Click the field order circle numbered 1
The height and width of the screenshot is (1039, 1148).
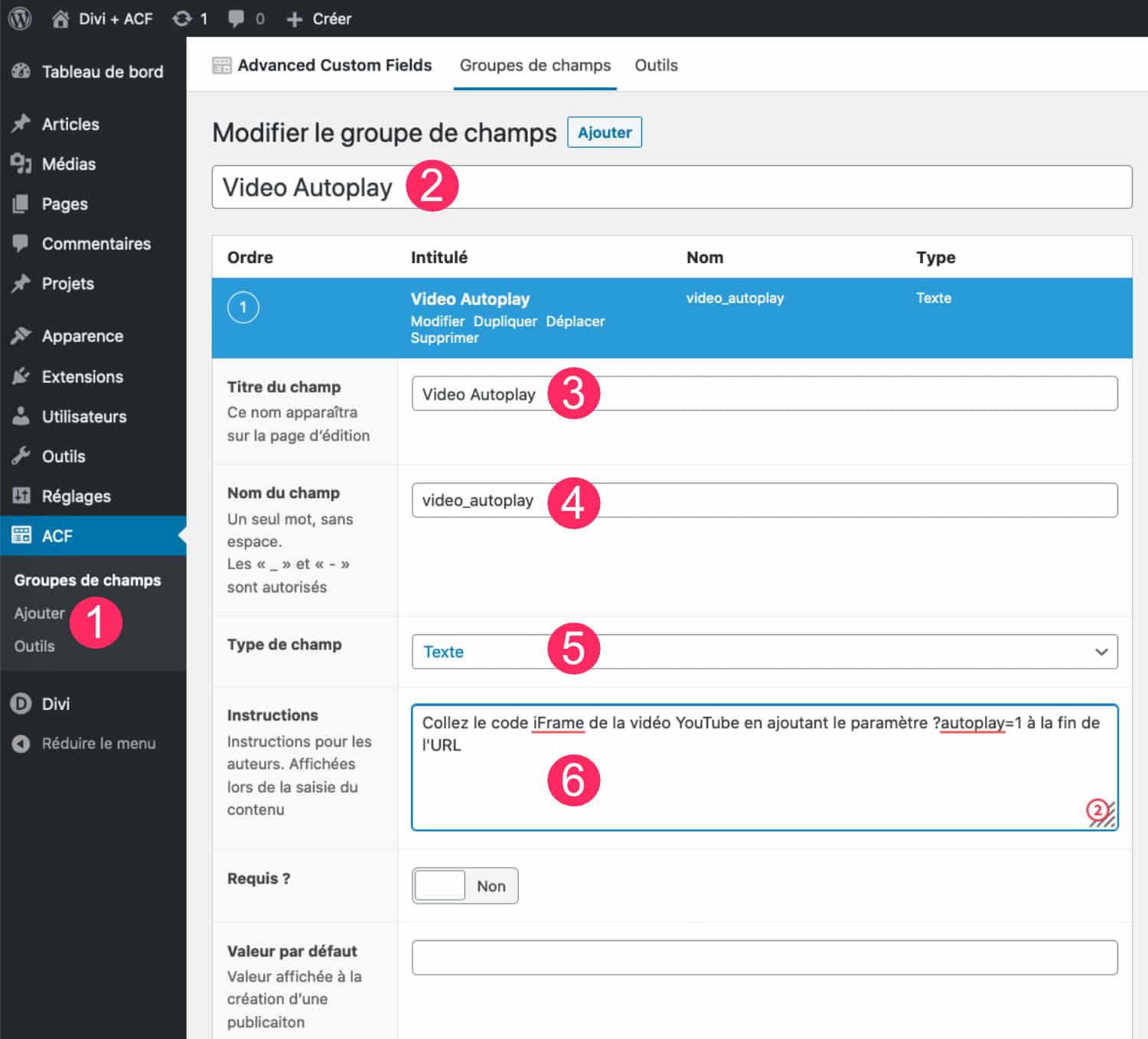[x=243, y=308]
